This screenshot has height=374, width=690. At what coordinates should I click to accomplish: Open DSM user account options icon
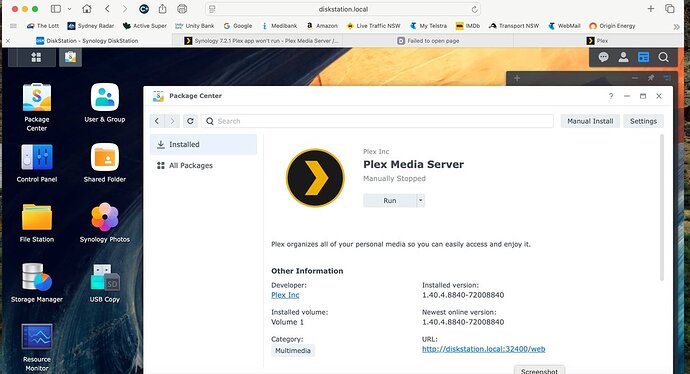pos(623,57)
